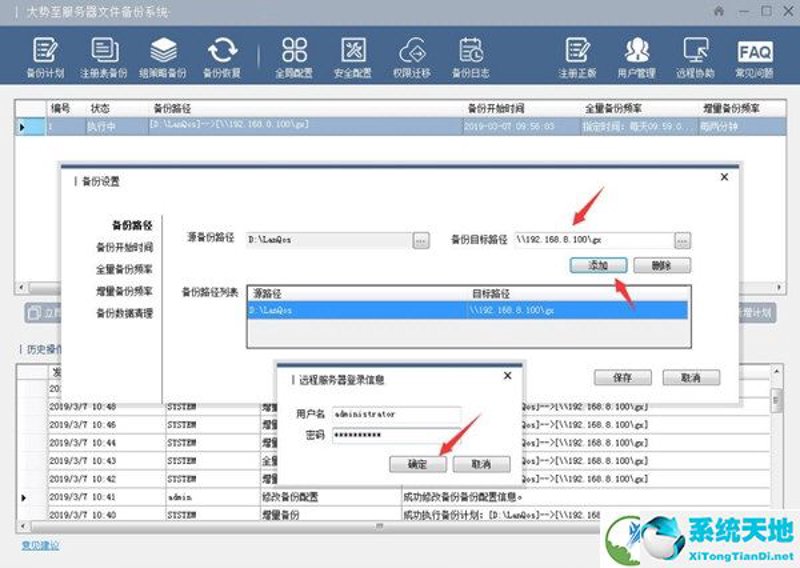Open the 备份日志 toolbar icon

click(470, 58)
